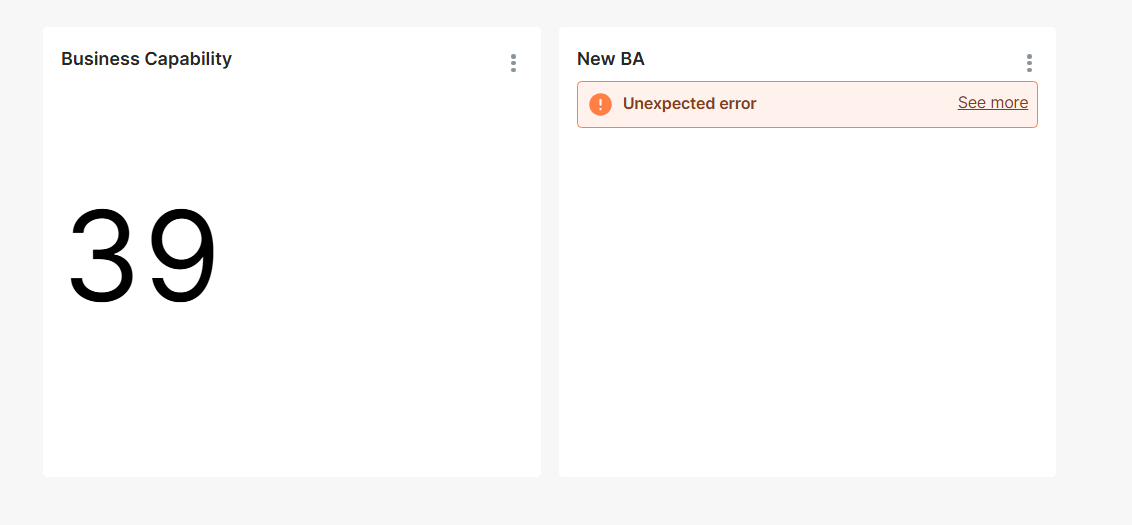Open the Business Capability card options menu
Screen dimensions: 1132x525
tap(513, 63)
